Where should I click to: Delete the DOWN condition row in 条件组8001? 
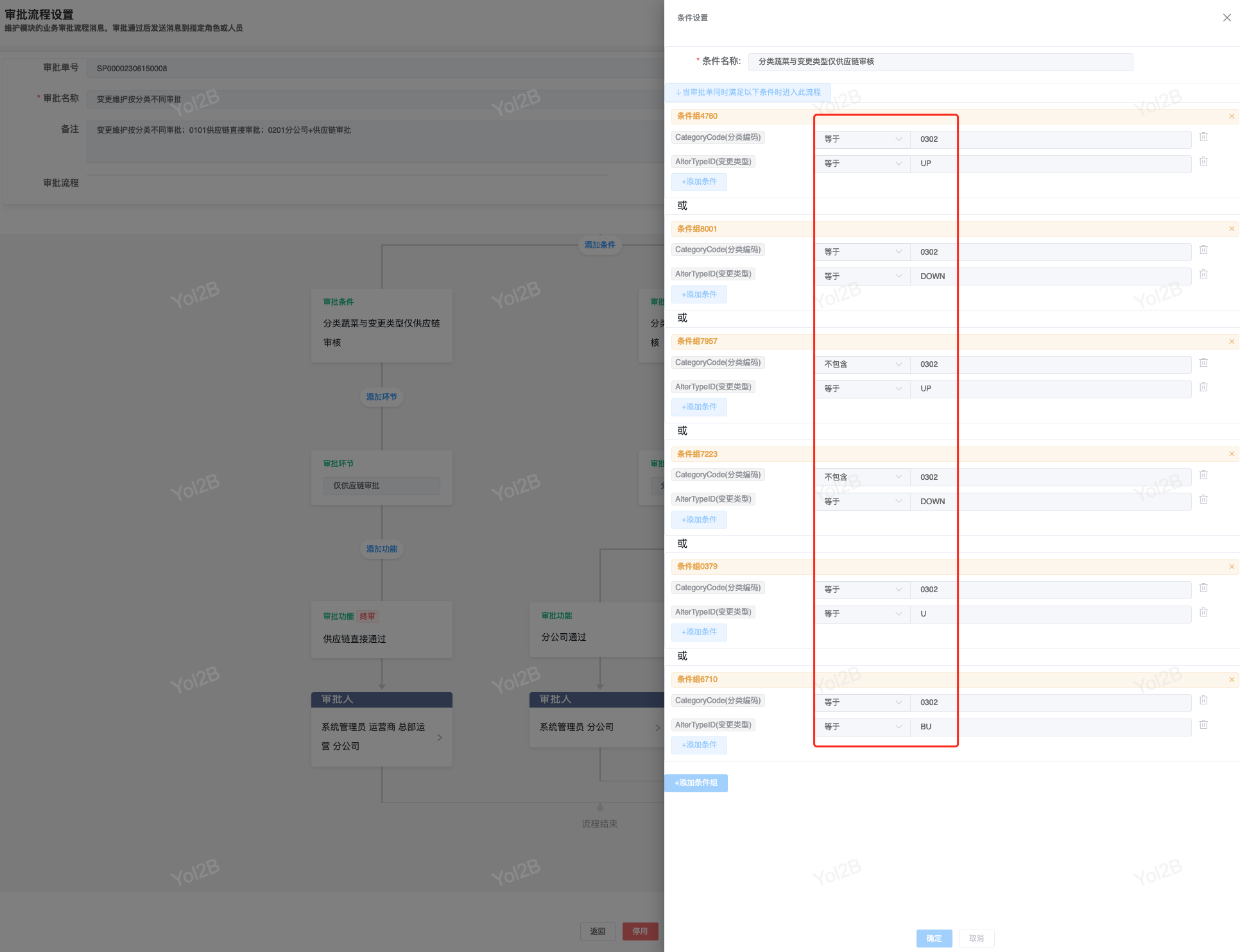tap(1203, 275)
